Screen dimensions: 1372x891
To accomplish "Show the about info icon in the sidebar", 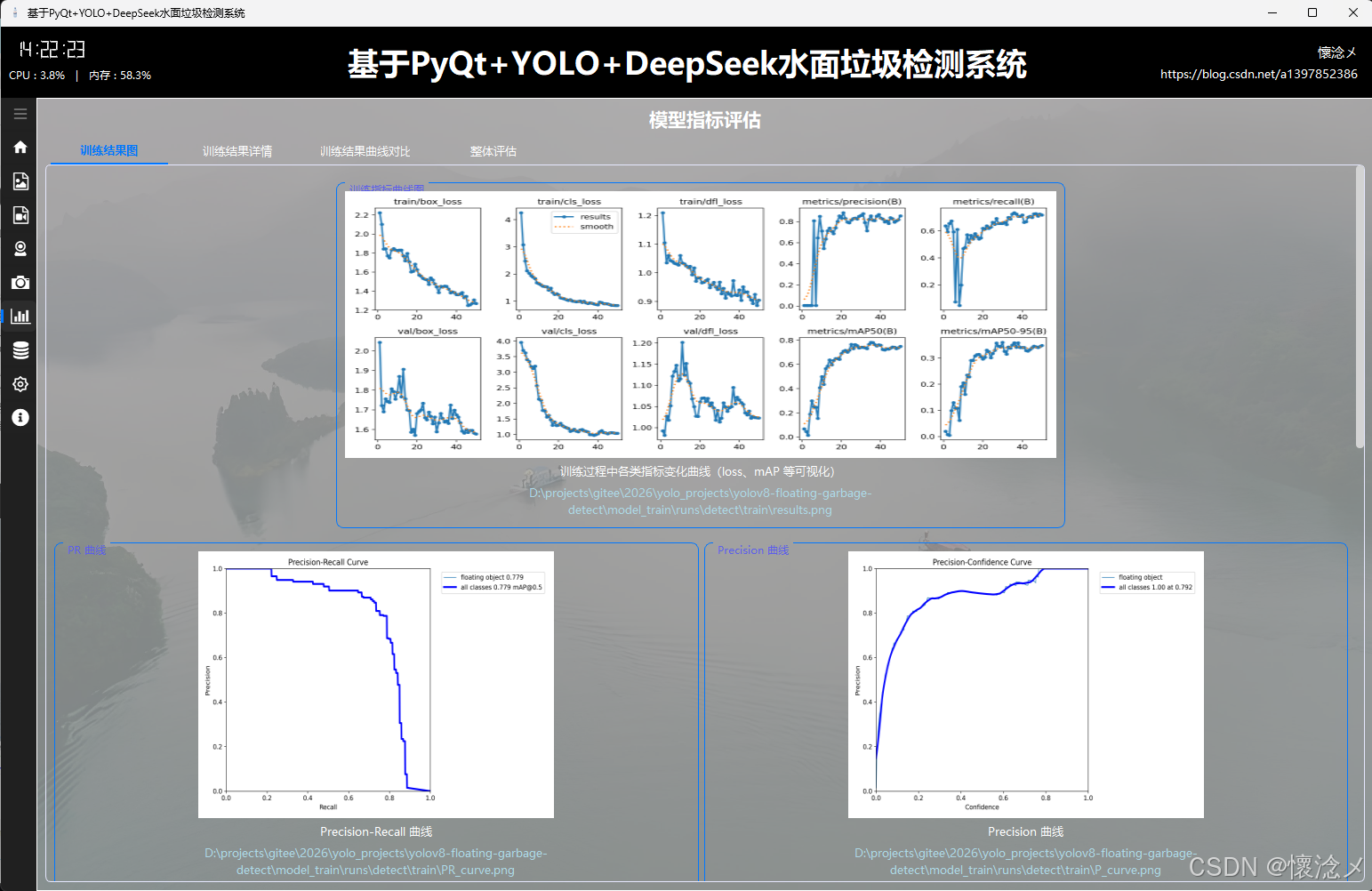I will pos(20,418).
